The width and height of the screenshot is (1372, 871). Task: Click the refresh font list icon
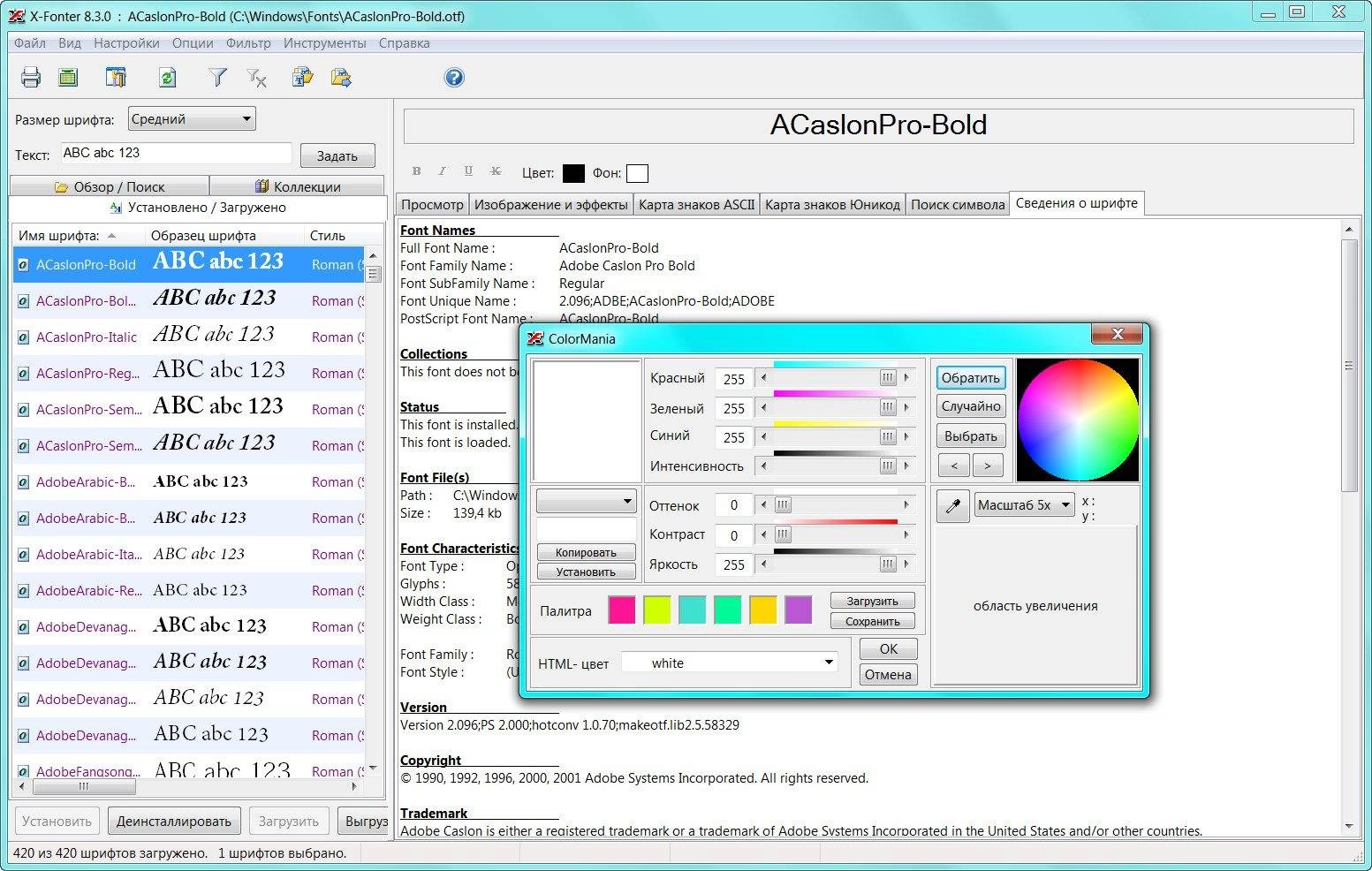click(x=167, y=78)
